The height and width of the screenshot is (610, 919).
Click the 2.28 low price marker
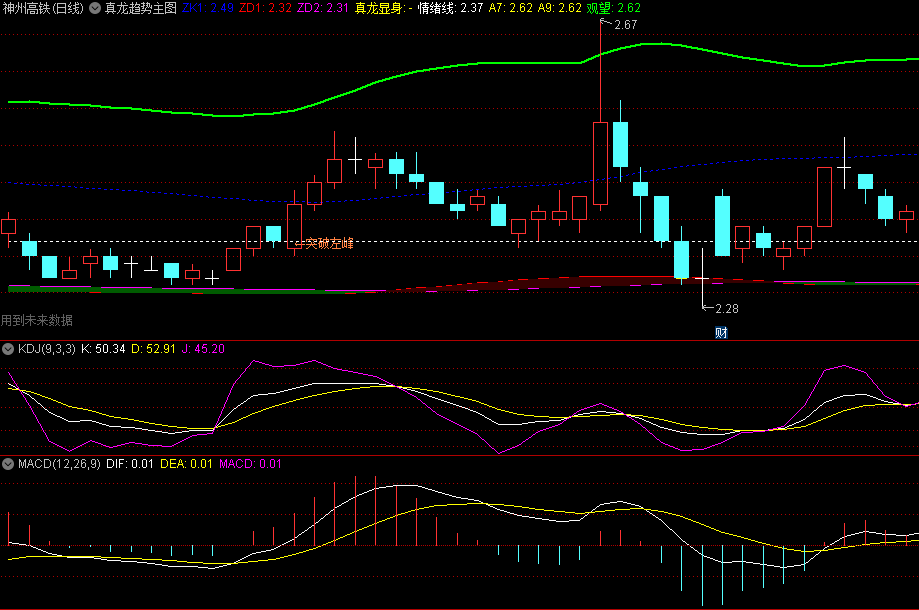tap(727, 309)
